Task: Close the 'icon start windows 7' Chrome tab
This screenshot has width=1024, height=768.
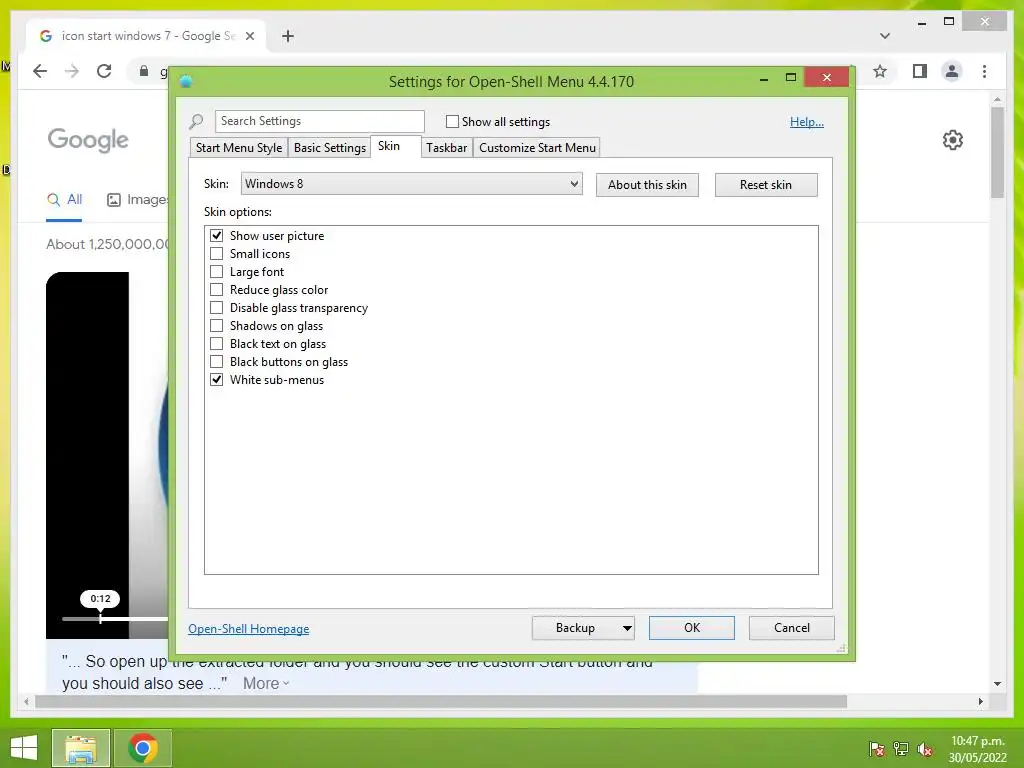Action: pyautogui.click(x=249, y=36)
